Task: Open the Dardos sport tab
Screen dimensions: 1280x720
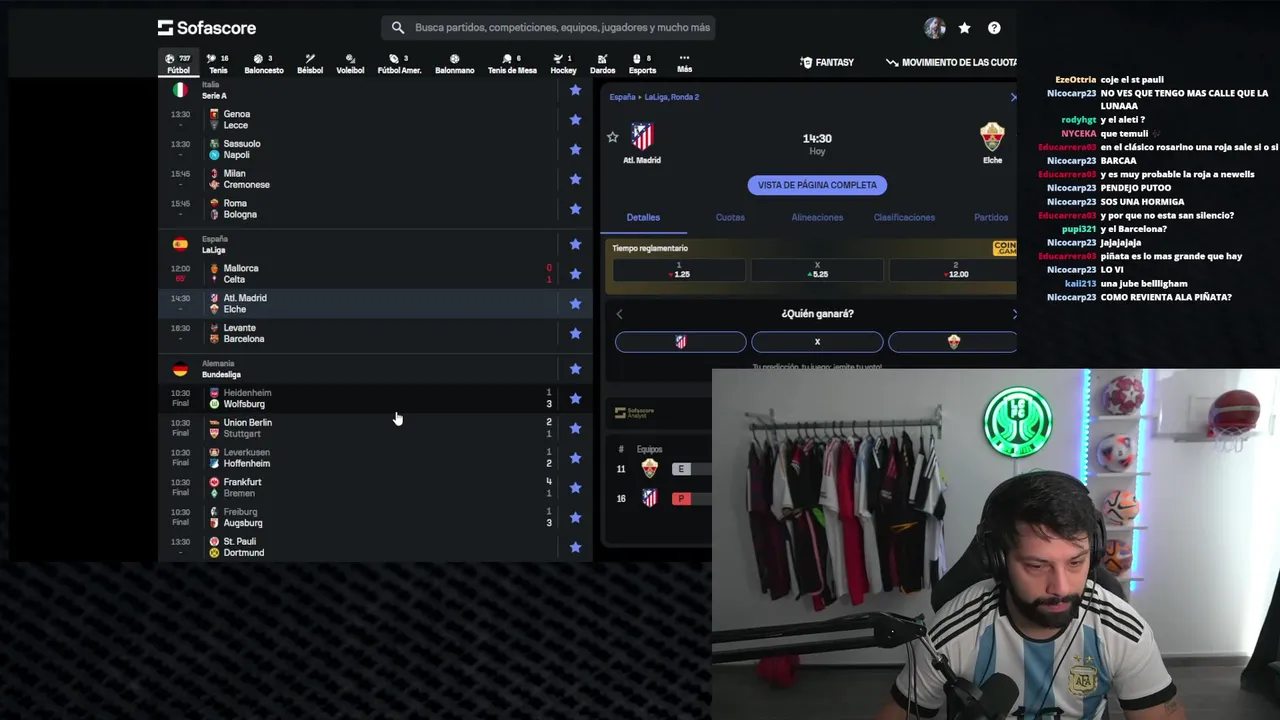Action: [602, 64]
